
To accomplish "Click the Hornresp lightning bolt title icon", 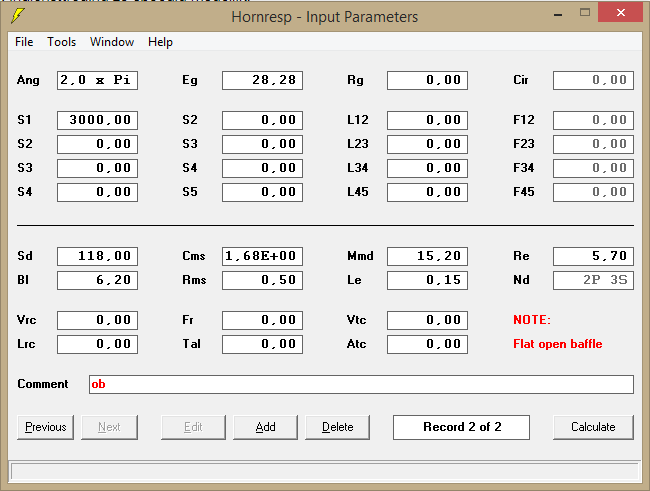I will click(x=17, y=16).
